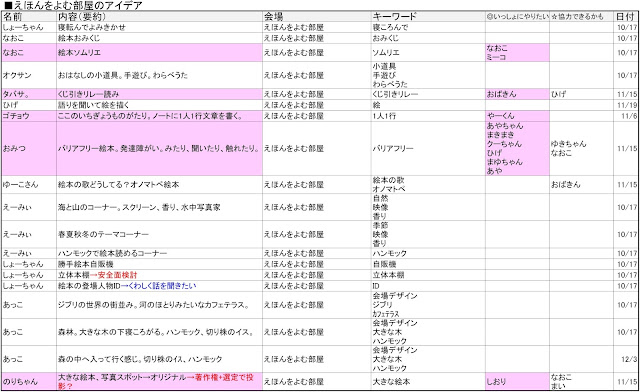Screen dimensions: 640x392
Task: Select the name cell のりちゃん
Action: point(29,381)
